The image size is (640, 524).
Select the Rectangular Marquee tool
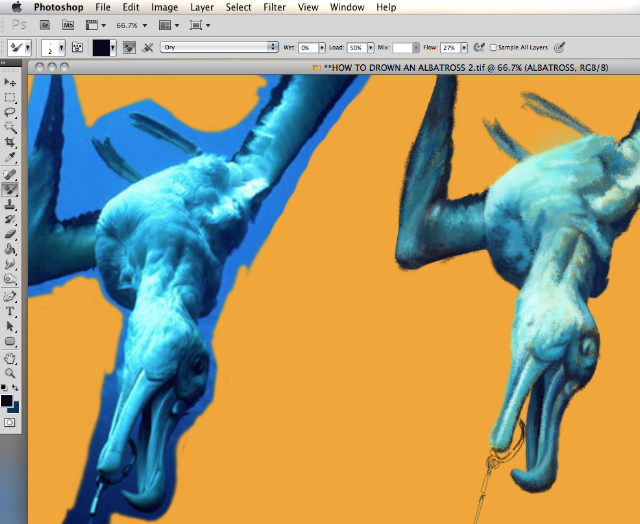coord(10,97)
